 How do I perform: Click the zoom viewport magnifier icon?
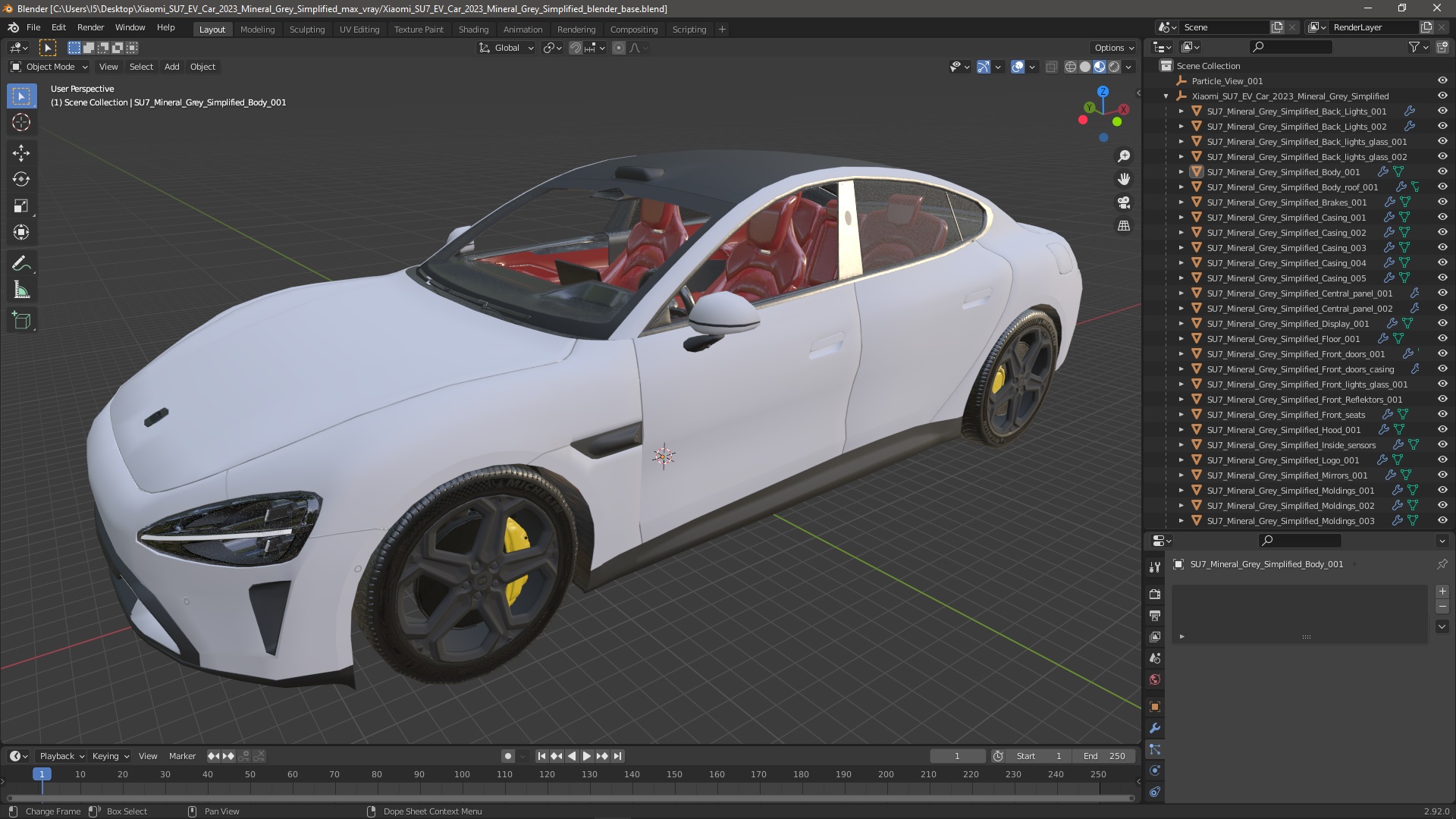pyautogui.click(x=1124, y=156)
